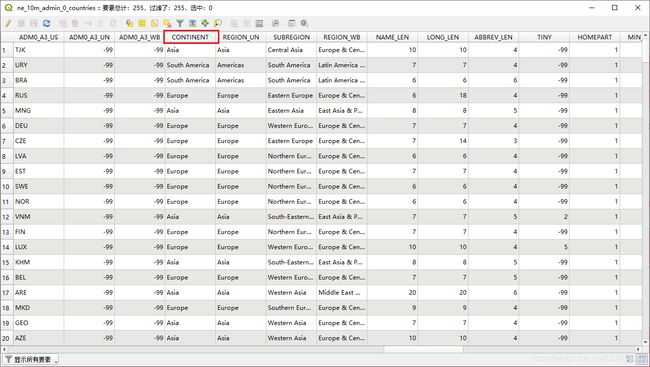Cut selected rows with the scissors icon
The image size is (650, 367).
[x=88, y=24]
